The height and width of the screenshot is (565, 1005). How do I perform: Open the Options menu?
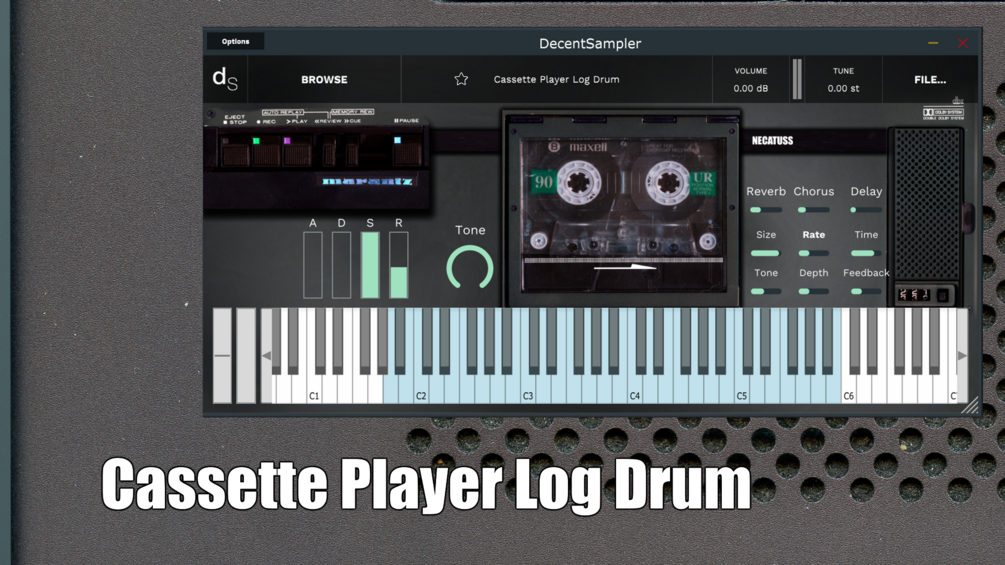(x=235, y=42)
